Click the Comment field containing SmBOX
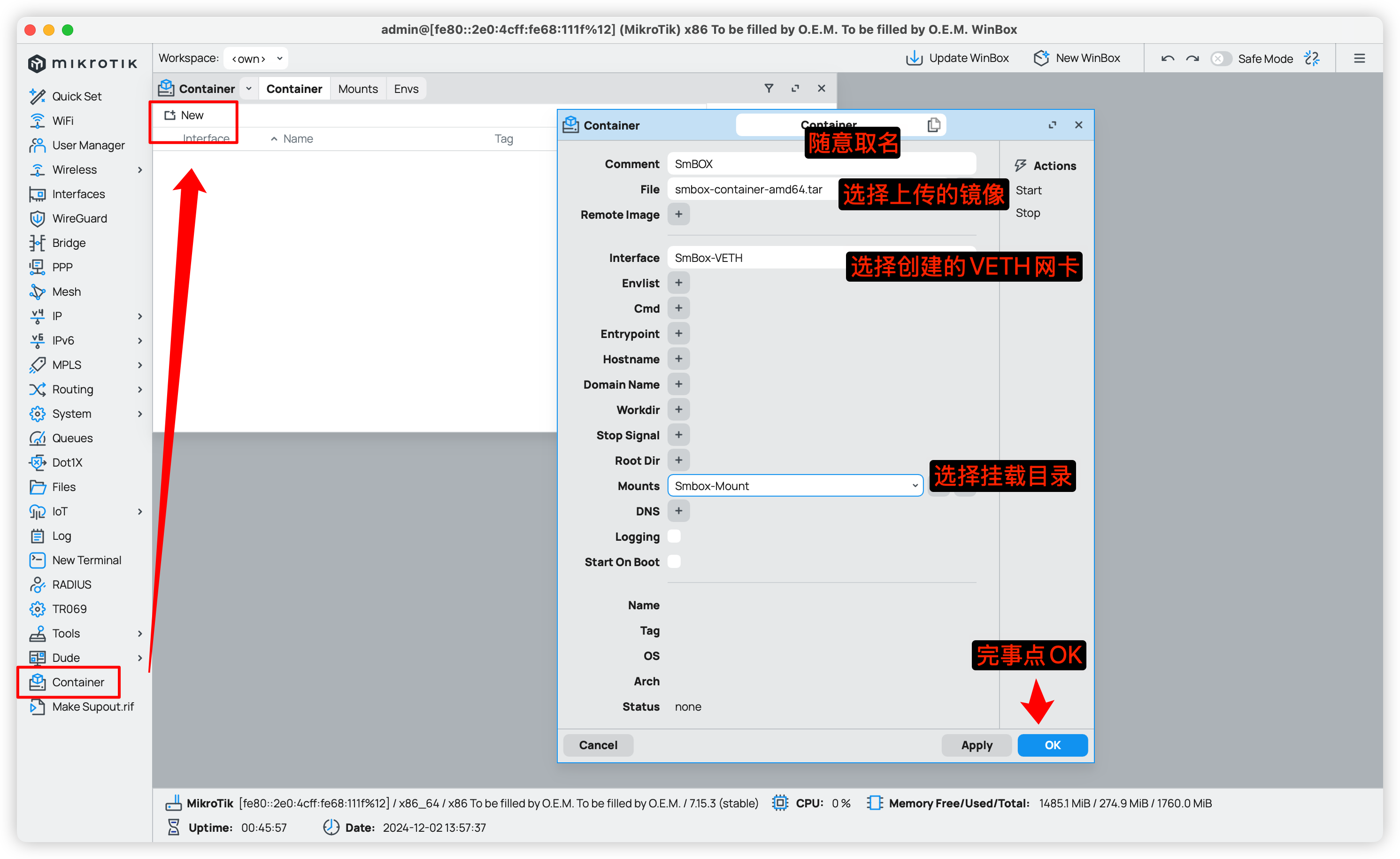The image size is (1400, 859). (x=821, y=164)
